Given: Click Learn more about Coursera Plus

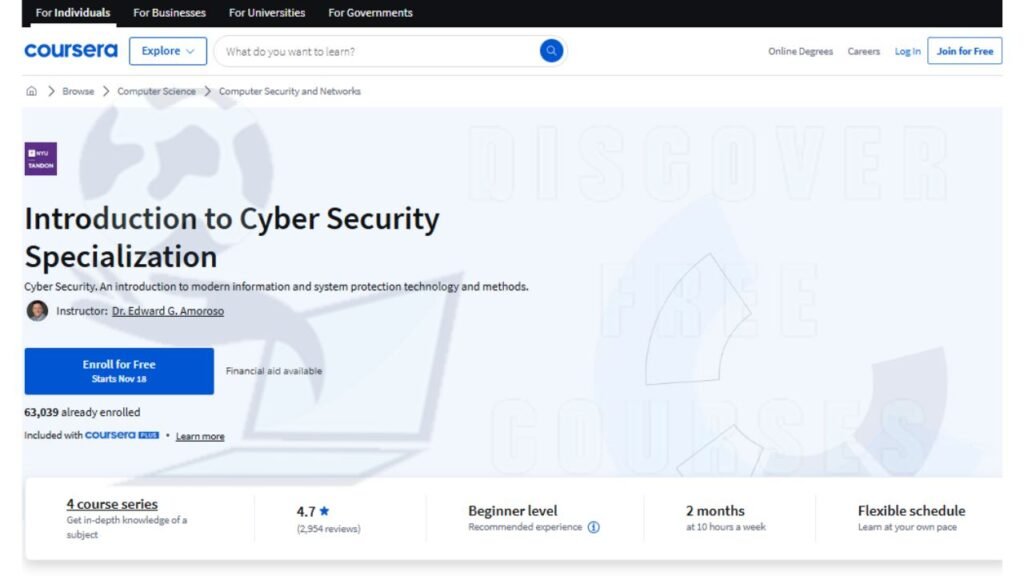Looking at the screenshot, I should (200, 436).
